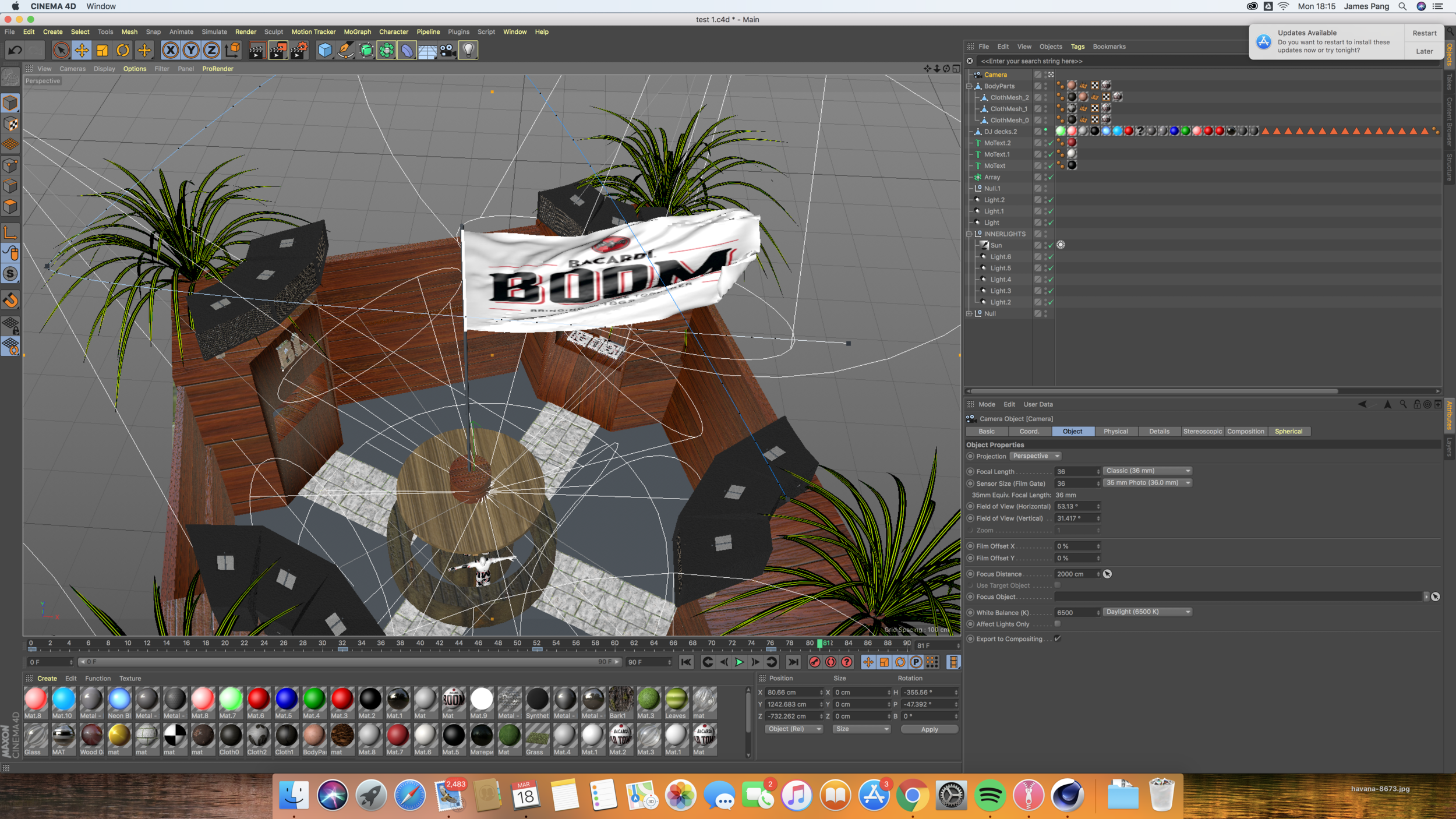Add an Array modeling object icon

point(386,51)
